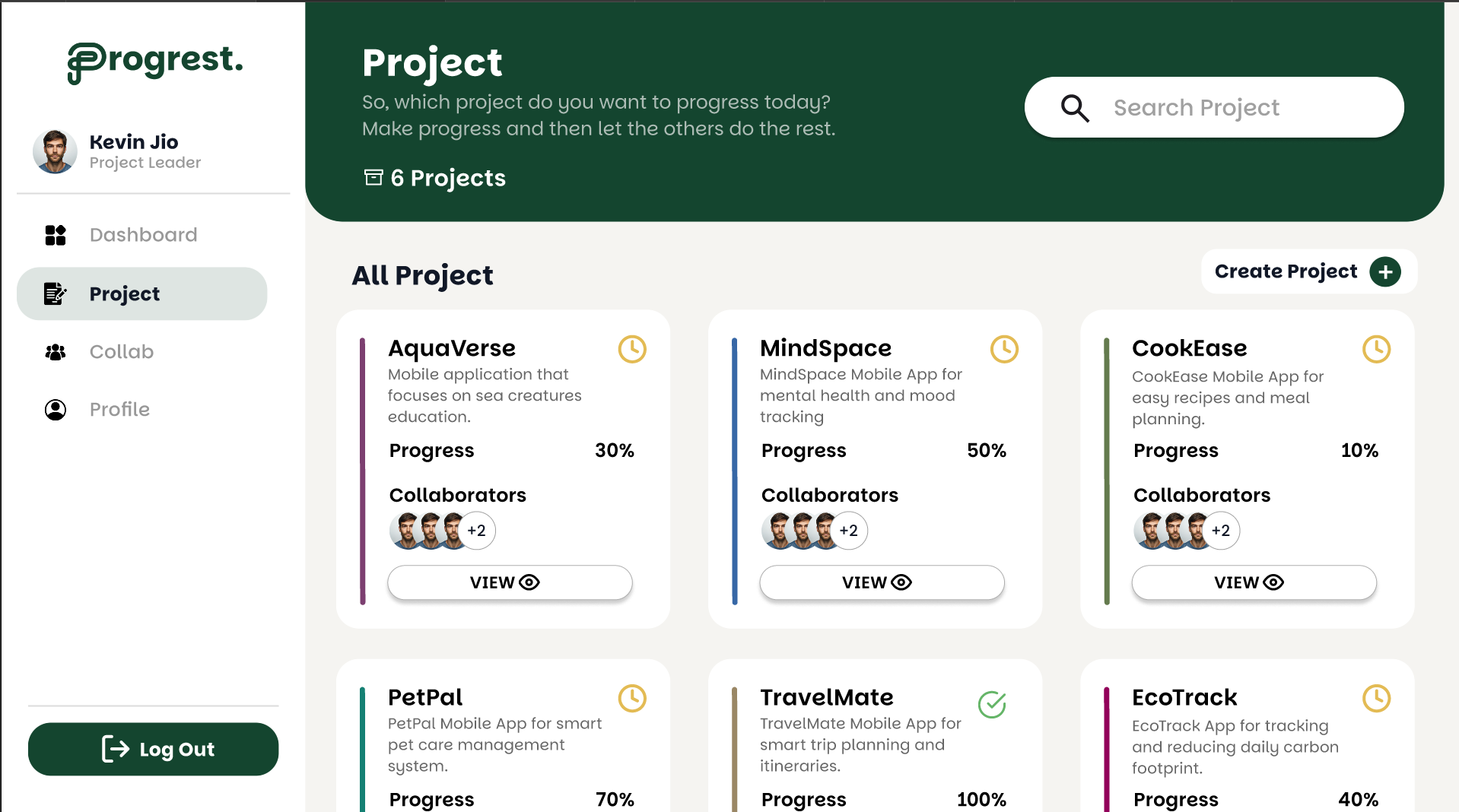This screenshot has height=812, width=1459.
Task: Log out of the account
Action: [x=154, y=749]
